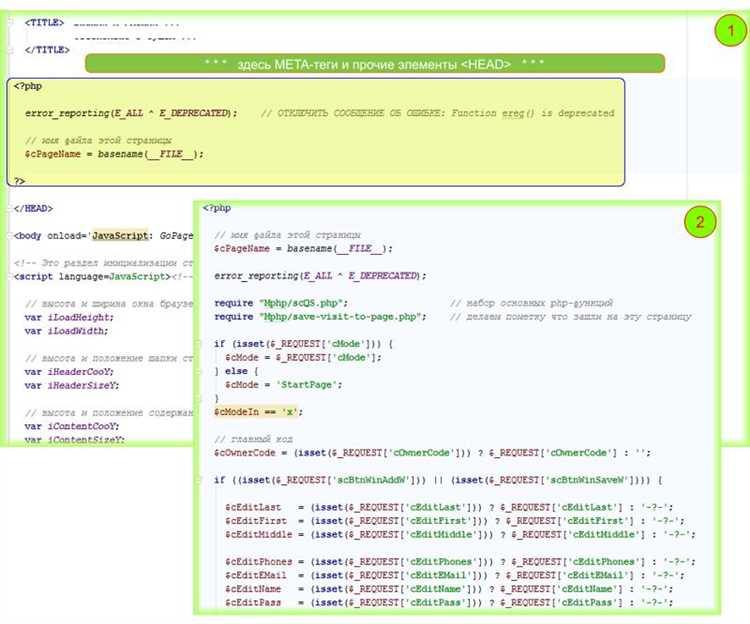Screen dimensions: 750x624
Task: Click the require "Mphp/scQS.php" line
Action: pos(281,303)
